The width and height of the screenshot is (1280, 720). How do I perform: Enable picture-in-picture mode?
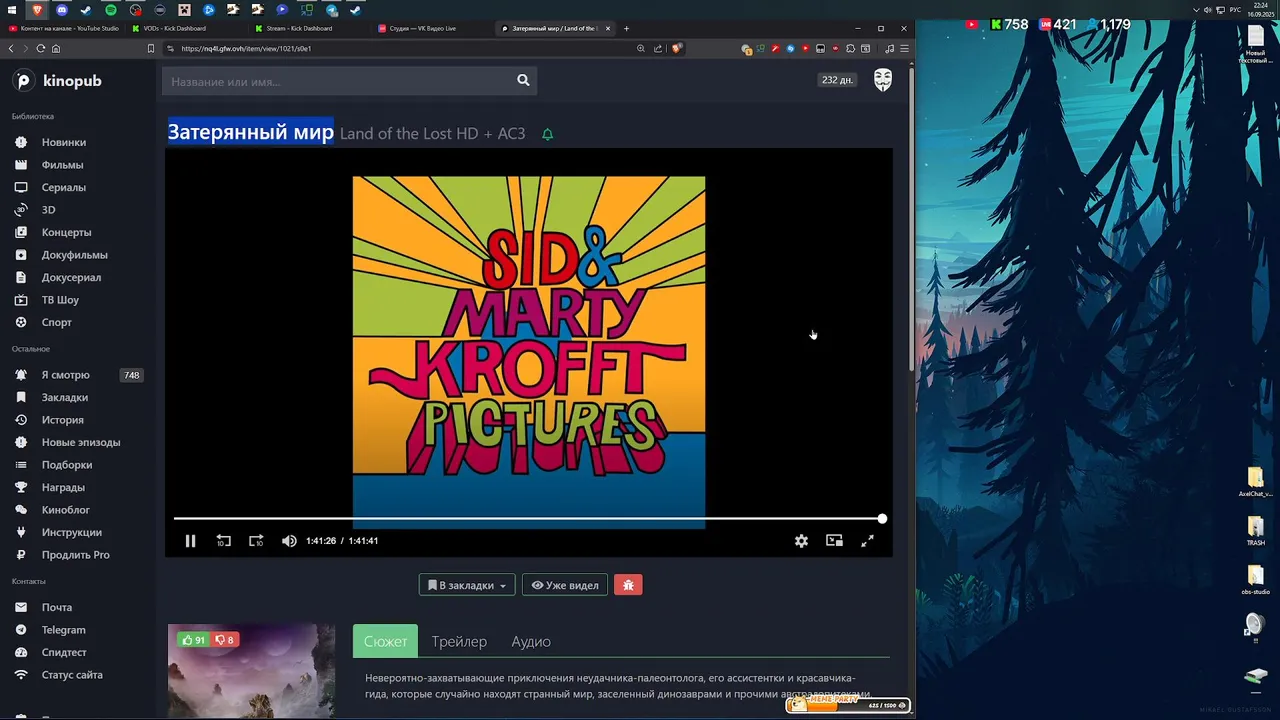click(834, 541)
